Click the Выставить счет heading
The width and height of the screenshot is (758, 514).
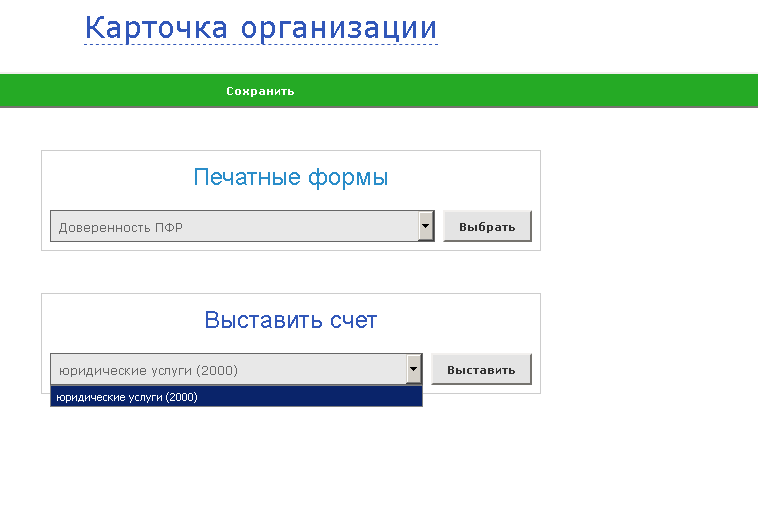pos(290,320)
